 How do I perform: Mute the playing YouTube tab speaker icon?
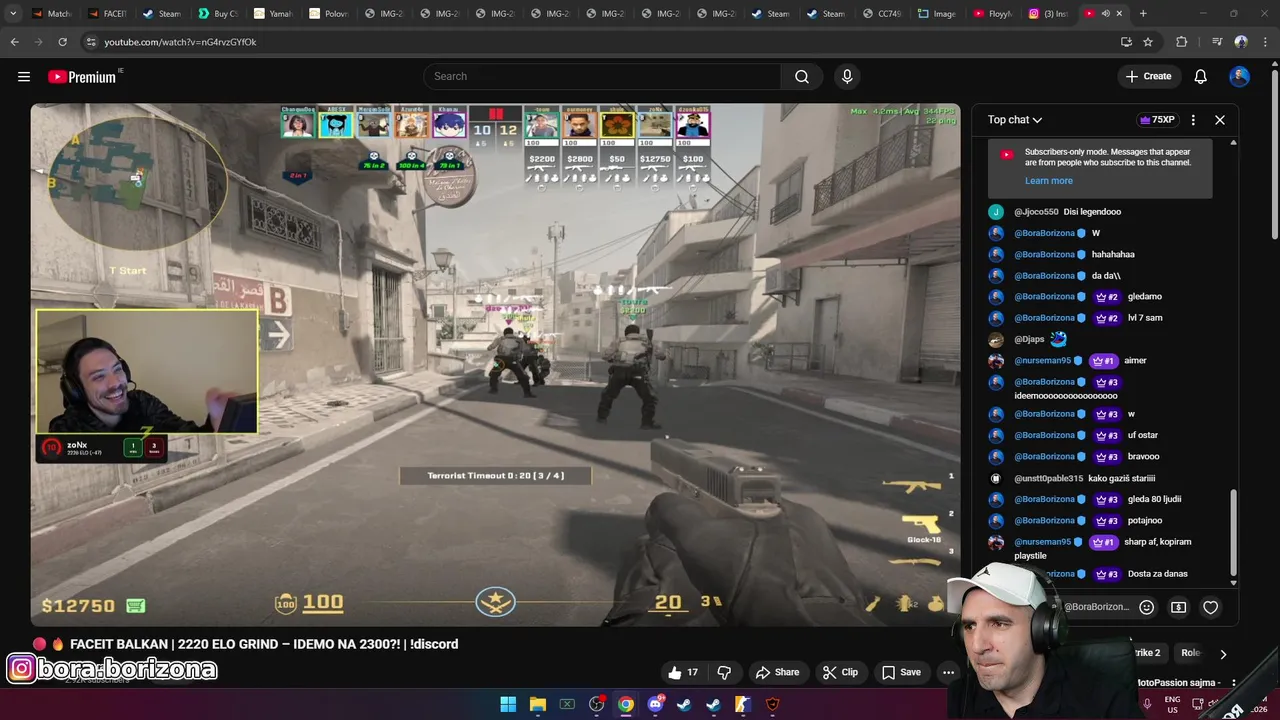(1105, 14)
